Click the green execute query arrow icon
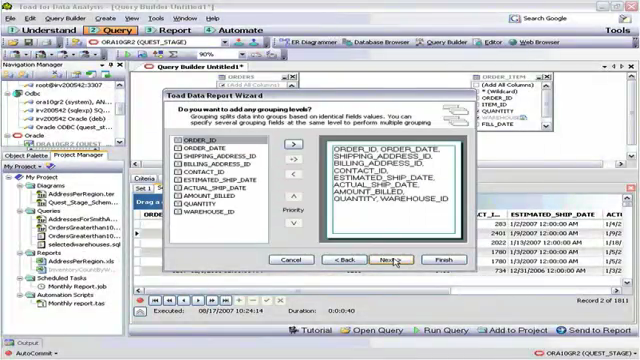Viewport: 640px width, 360px height. point(128,54)
